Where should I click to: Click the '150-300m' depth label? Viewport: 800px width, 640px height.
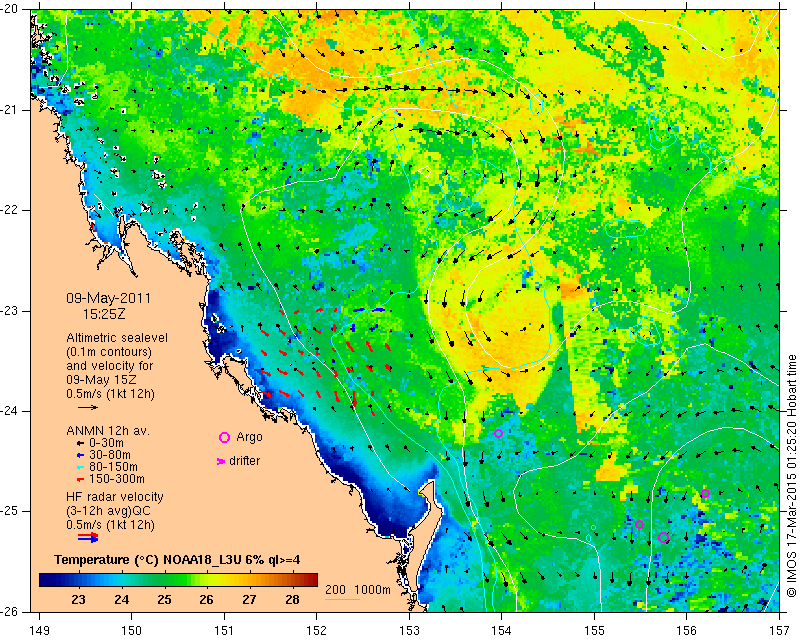pos(116,479)
